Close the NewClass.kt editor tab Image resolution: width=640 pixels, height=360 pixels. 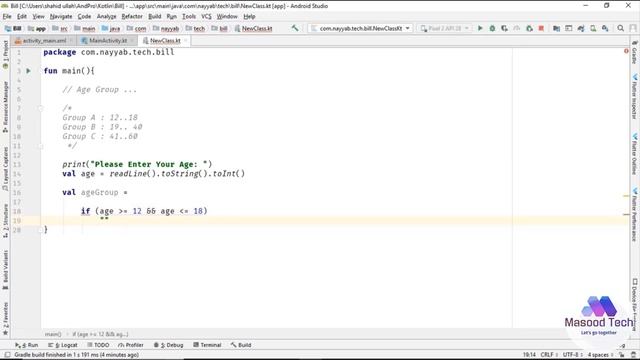click(x=186, y=41)
